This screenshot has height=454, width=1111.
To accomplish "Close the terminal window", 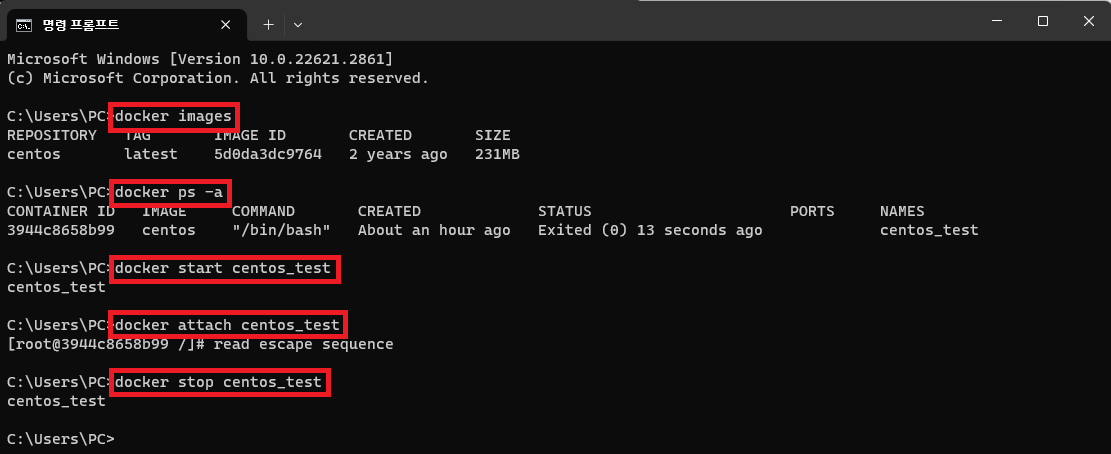I will (x=1088, y=21).
